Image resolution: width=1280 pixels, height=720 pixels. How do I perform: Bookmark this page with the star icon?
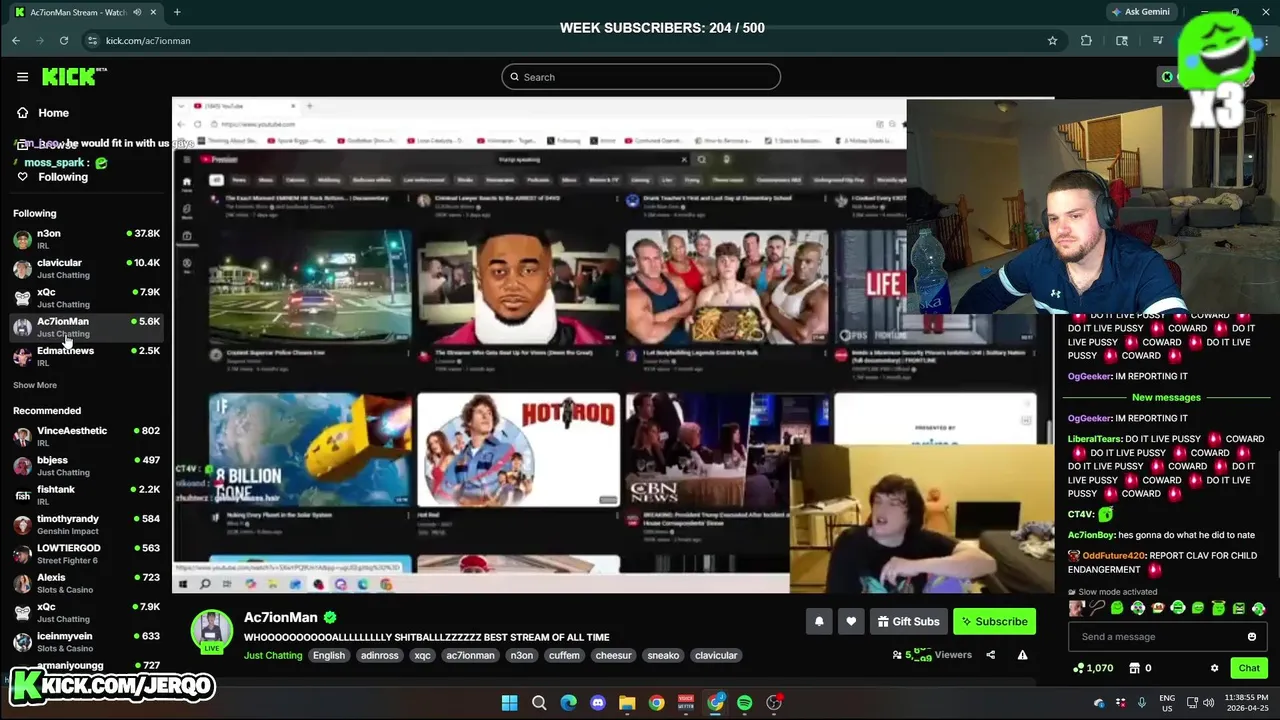pyautogui.click(x=1052, y=40)
